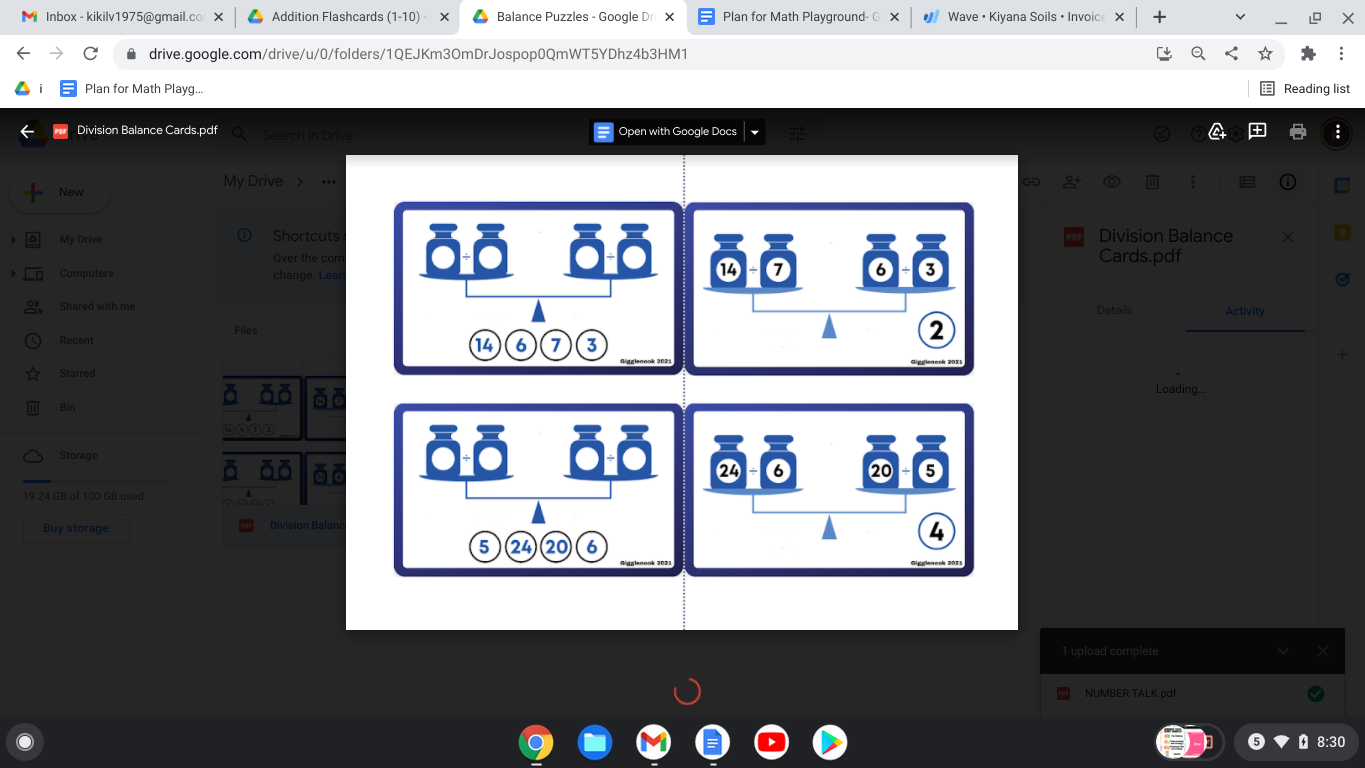Open the Chrome extensions puzzle icon
1365x768 pixels.
(x=1308, y=54)
